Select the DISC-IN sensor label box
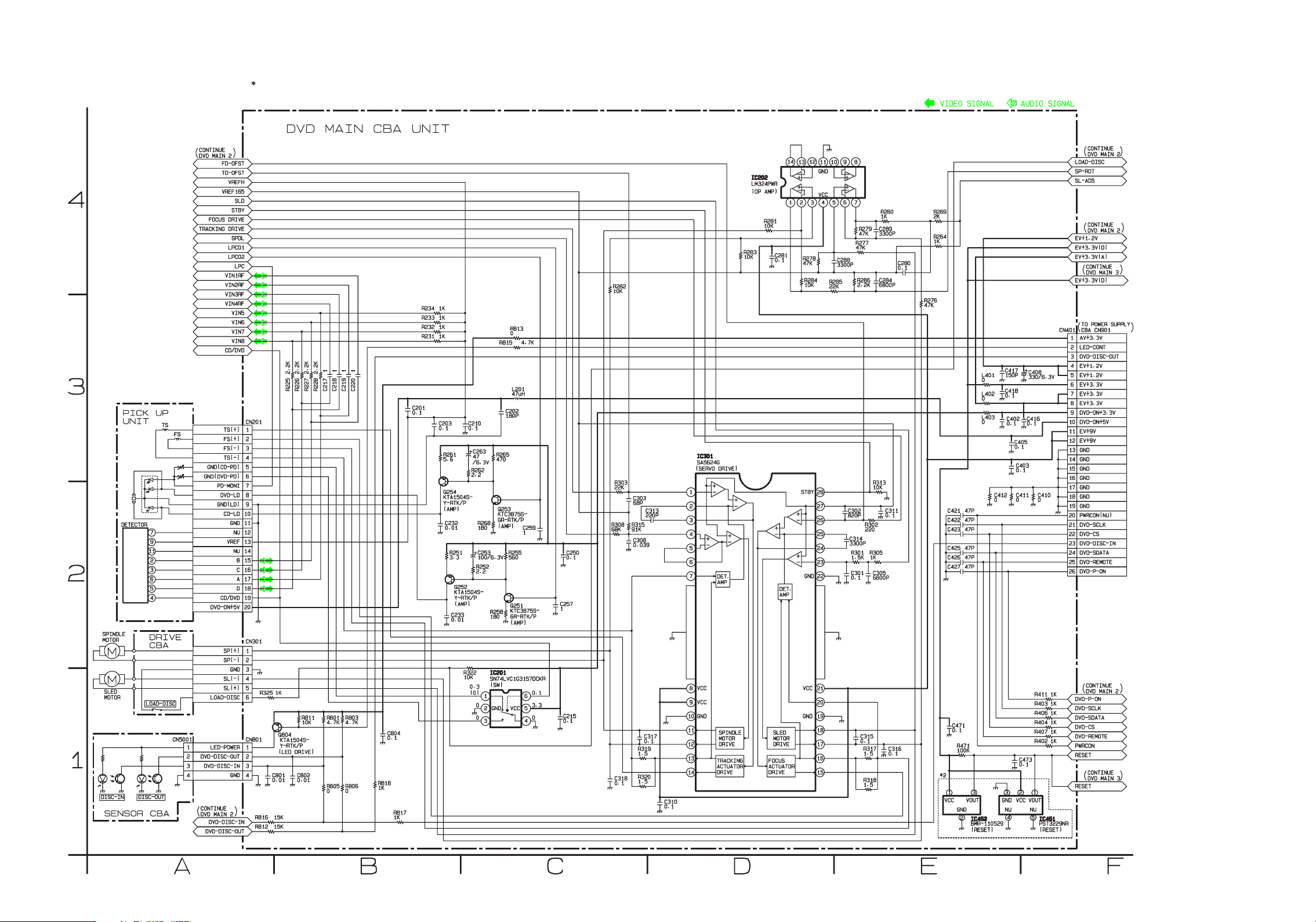 click(x=112, y=797)
